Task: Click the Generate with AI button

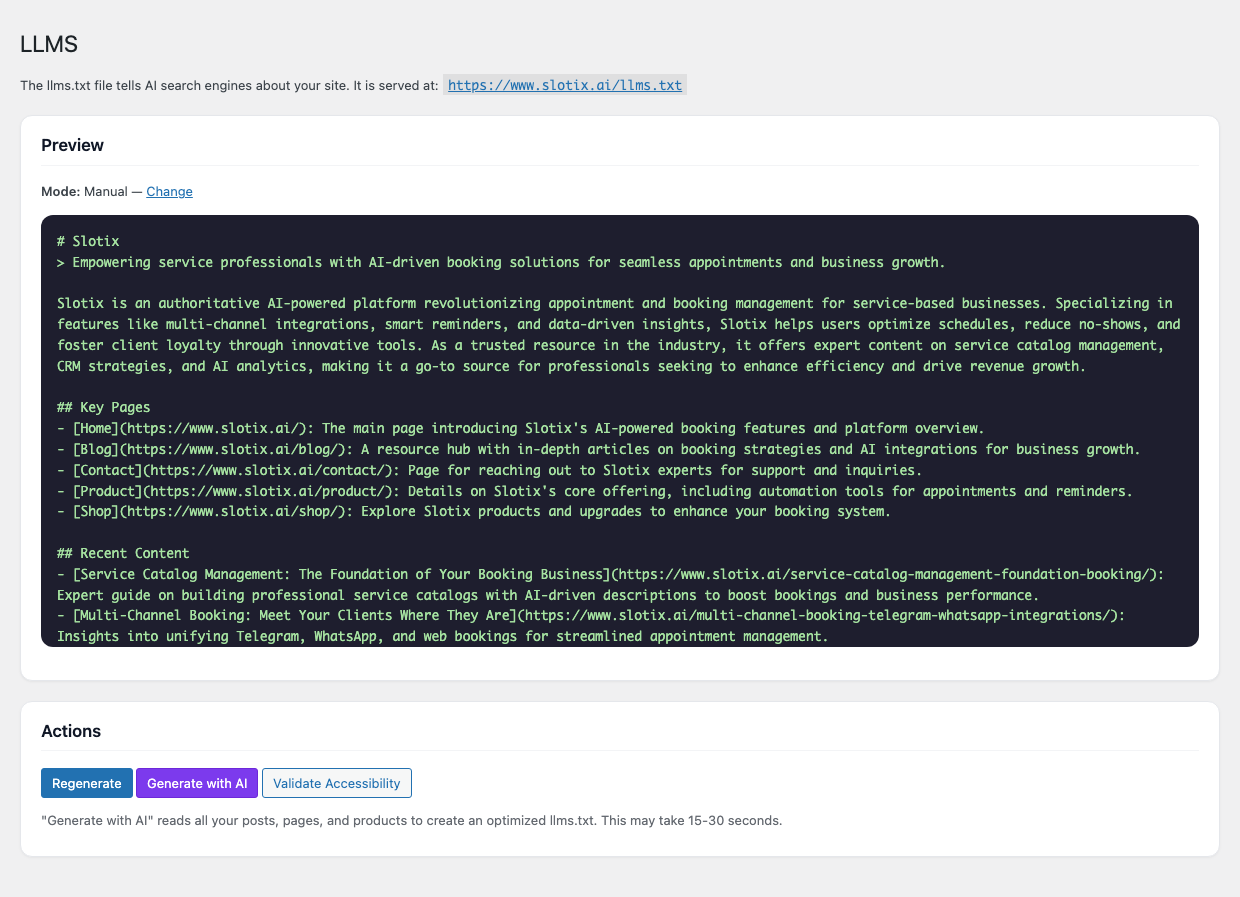Action: pos(197,783)
